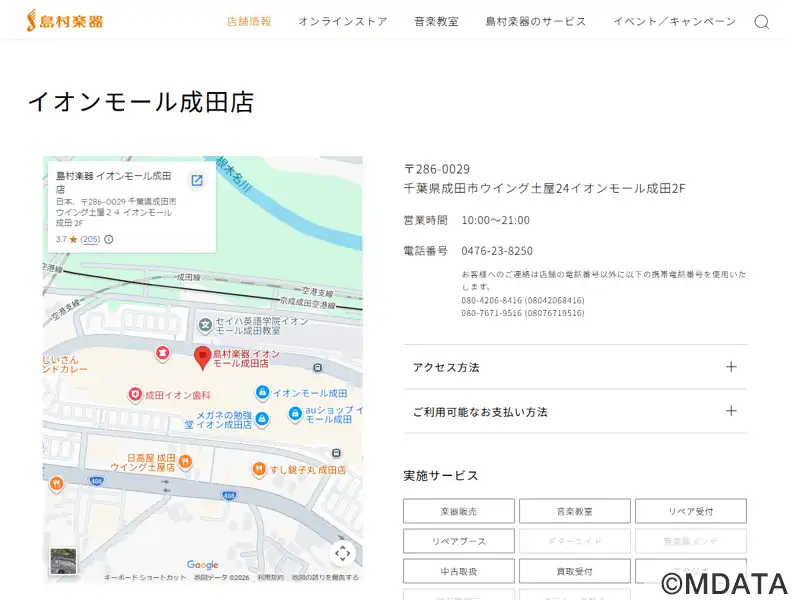Click the ギターエイド service button
The image size is (800, 600).
(575, 541)
